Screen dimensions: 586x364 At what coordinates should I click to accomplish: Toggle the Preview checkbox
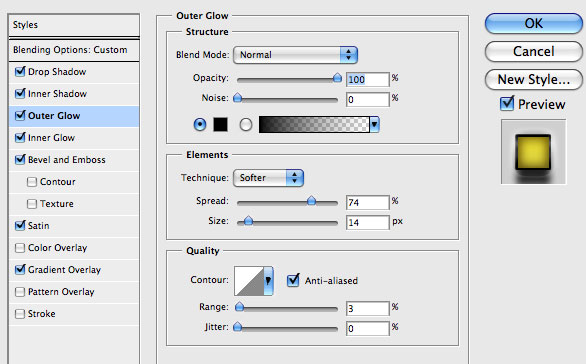[507, 103]
